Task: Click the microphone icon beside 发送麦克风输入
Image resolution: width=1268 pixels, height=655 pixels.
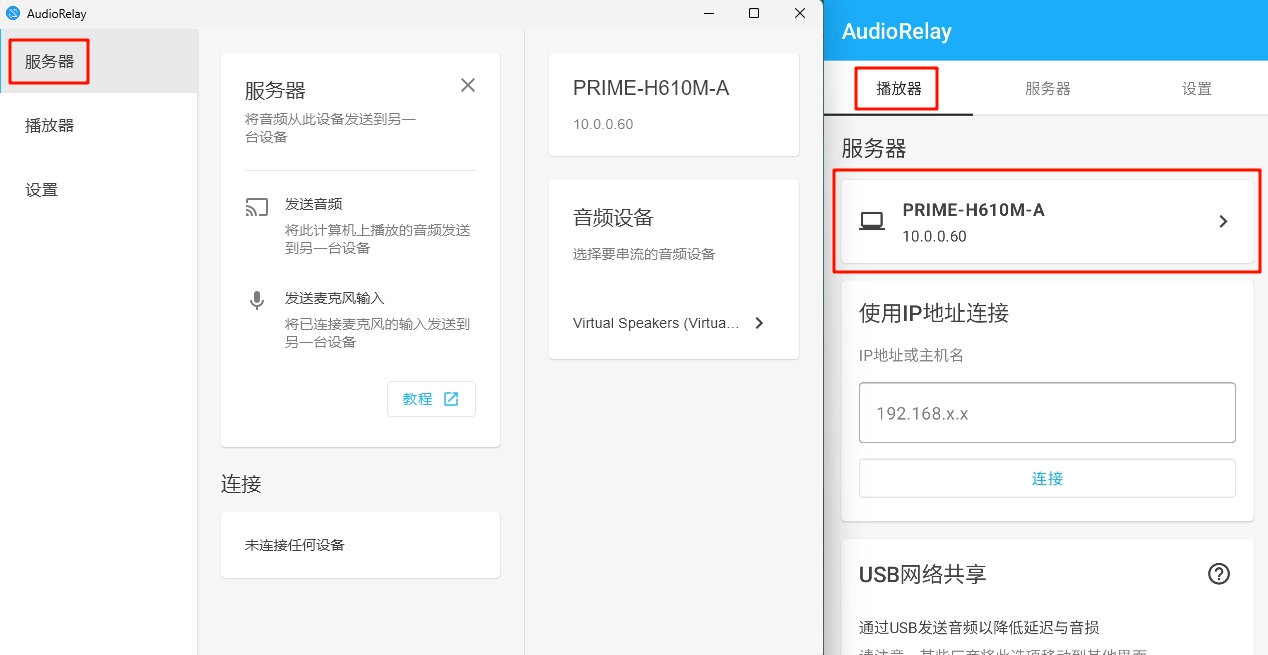Action: [x=257, y=300]
